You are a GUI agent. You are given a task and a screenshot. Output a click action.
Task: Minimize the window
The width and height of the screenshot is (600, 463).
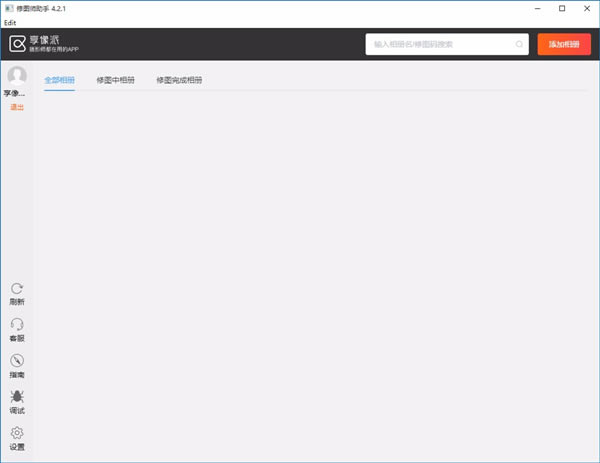538,8
